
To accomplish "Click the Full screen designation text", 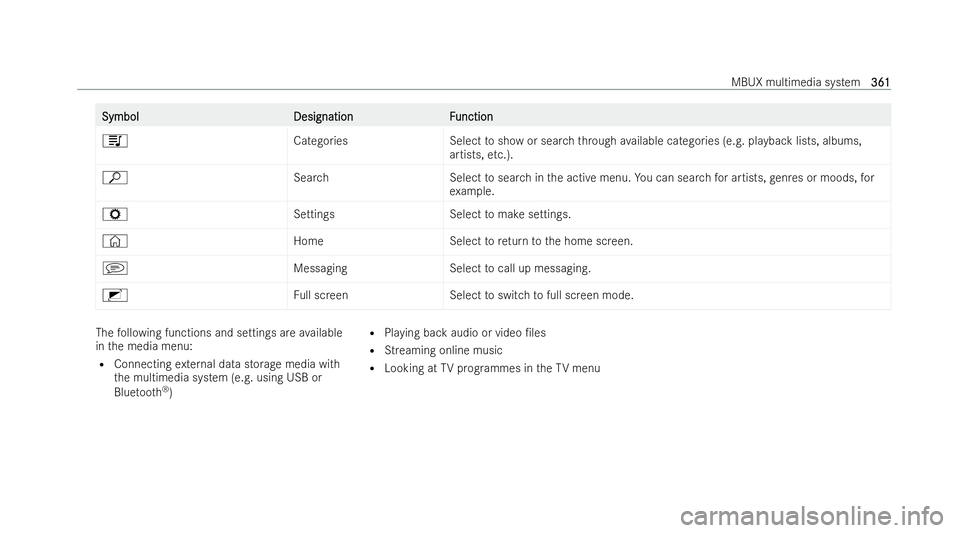I will [321, 295].
